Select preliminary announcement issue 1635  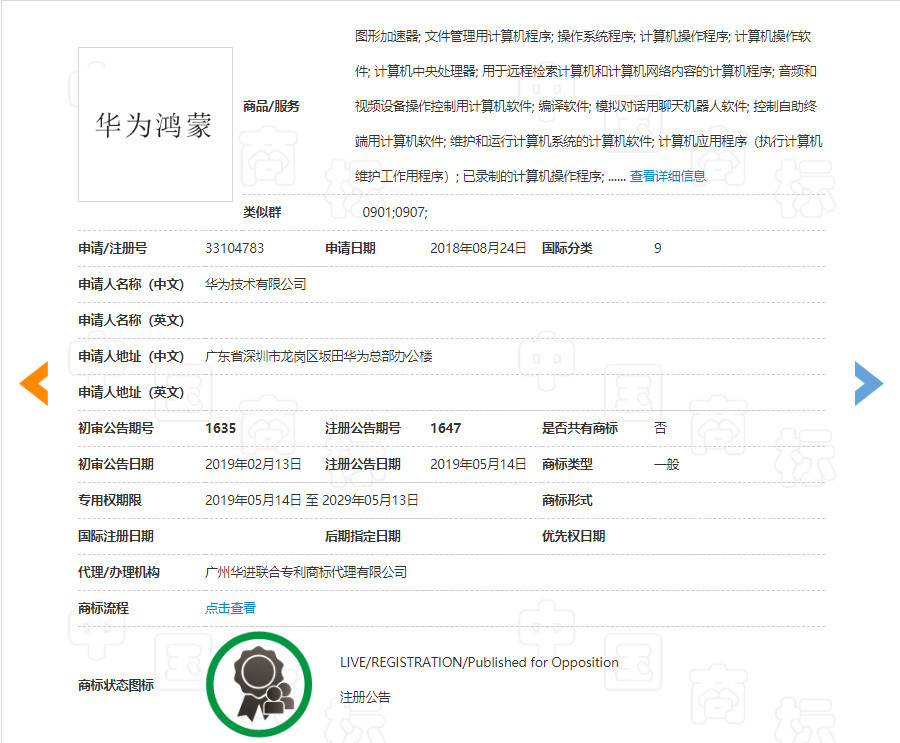(x=220, y=428)
